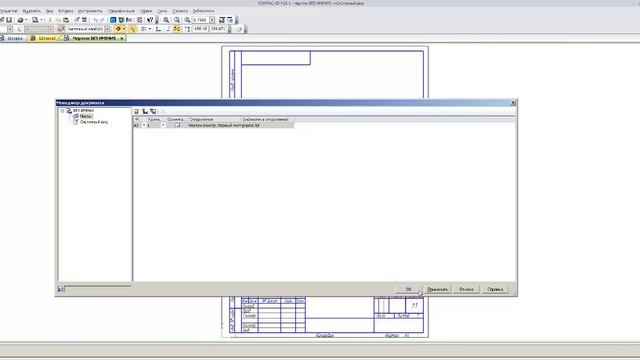This screenshot has width=640, height=360.
Task: Click create sheet icon in dialog toolbar
Action: coord(137,111)
